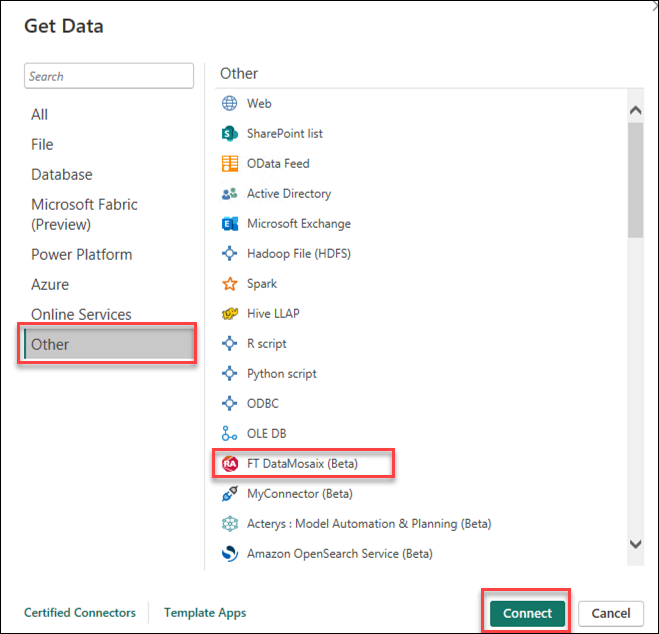Click the FT DataMosaix red icon
This screenshot has height=634, width=659.
pyautogui.click(x=229, y=464)
